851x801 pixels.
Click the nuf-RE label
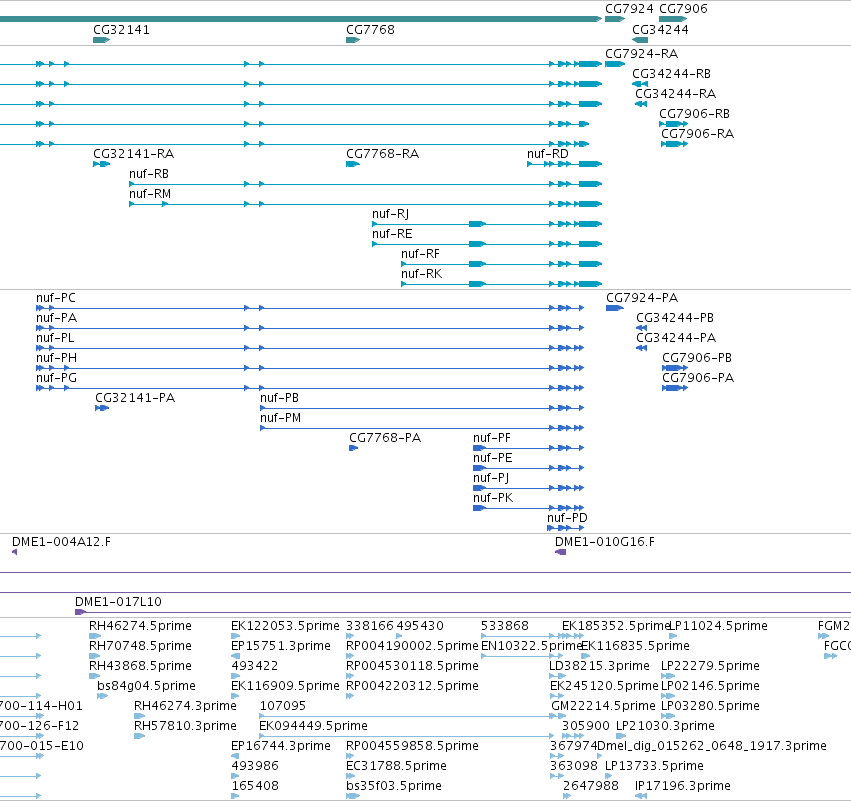(392, 234)
